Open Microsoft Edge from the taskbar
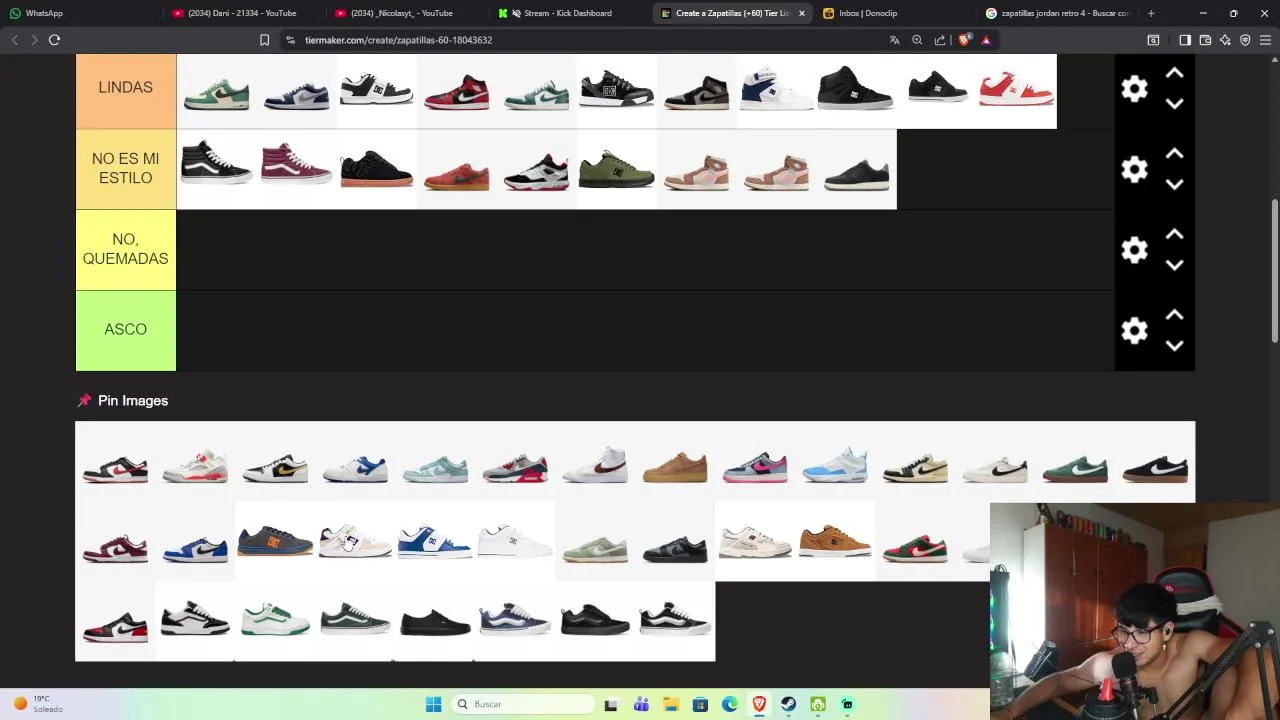The height and width of the screenshot is (720, 1280). click(x=730, y=704)
